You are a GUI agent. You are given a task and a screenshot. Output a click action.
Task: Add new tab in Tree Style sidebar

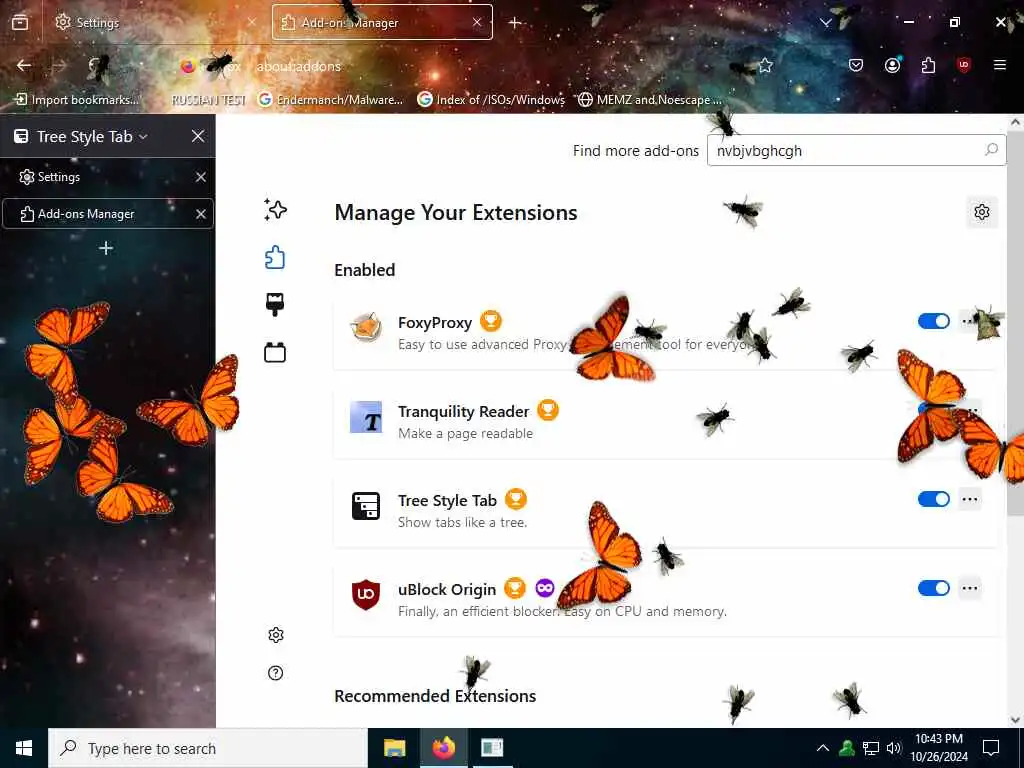point(106,248)
